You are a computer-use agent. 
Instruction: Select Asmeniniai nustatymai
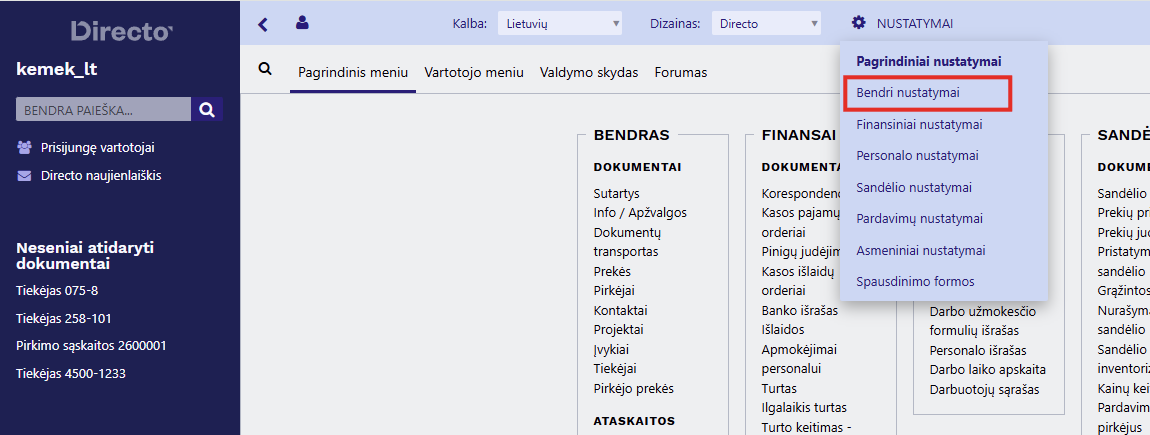(920, 250)
